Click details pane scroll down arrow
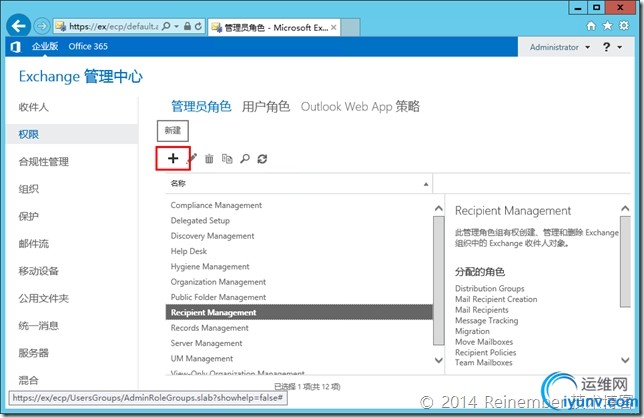This screenshot has width=644, height=418. click(625, 360)
